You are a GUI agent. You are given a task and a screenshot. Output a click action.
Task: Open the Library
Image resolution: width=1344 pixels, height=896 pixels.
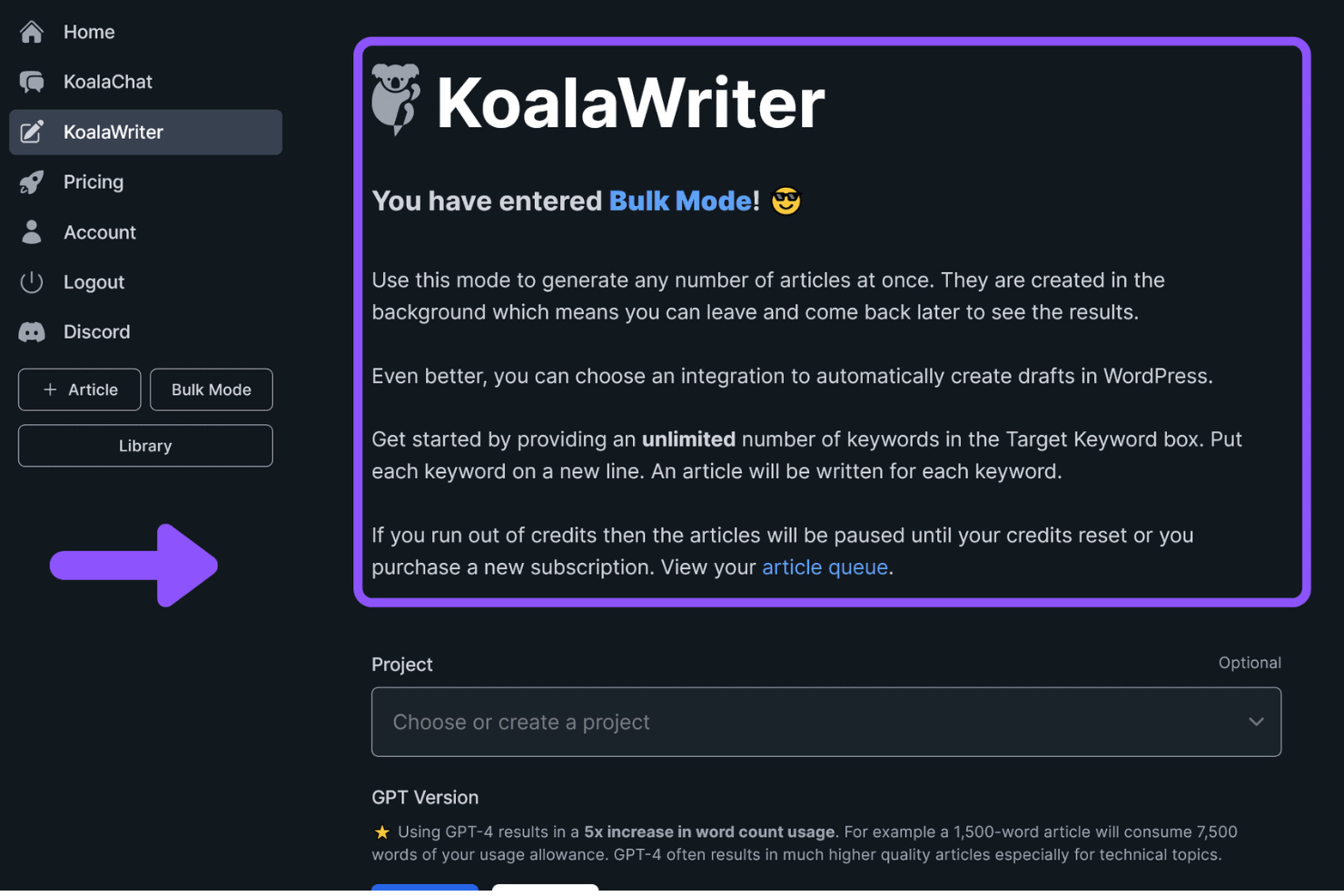coord(144,445)
